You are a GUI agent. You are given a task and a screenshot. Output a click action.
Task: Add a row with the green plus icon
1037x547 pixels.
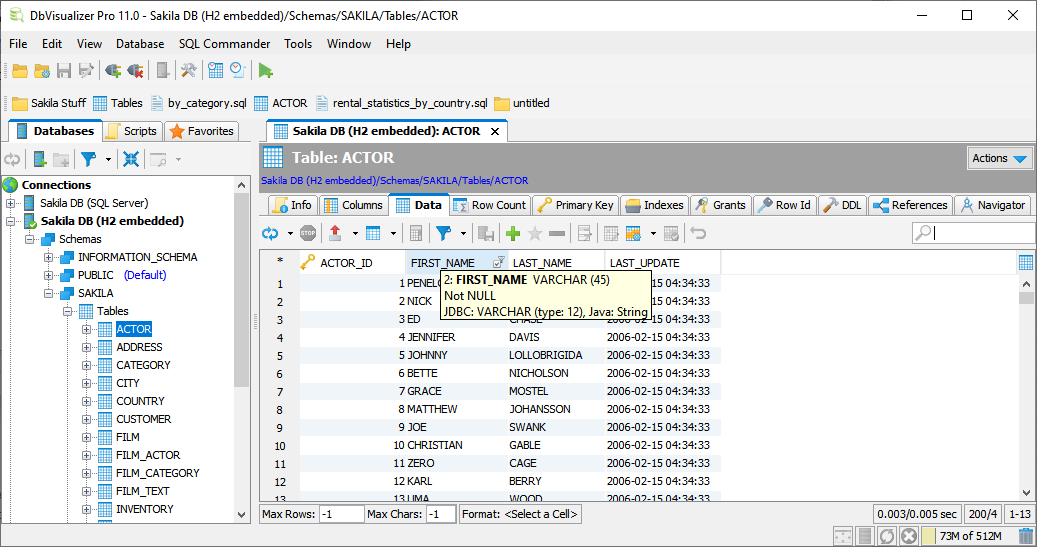pyautogui.click(x=513, y=233)
